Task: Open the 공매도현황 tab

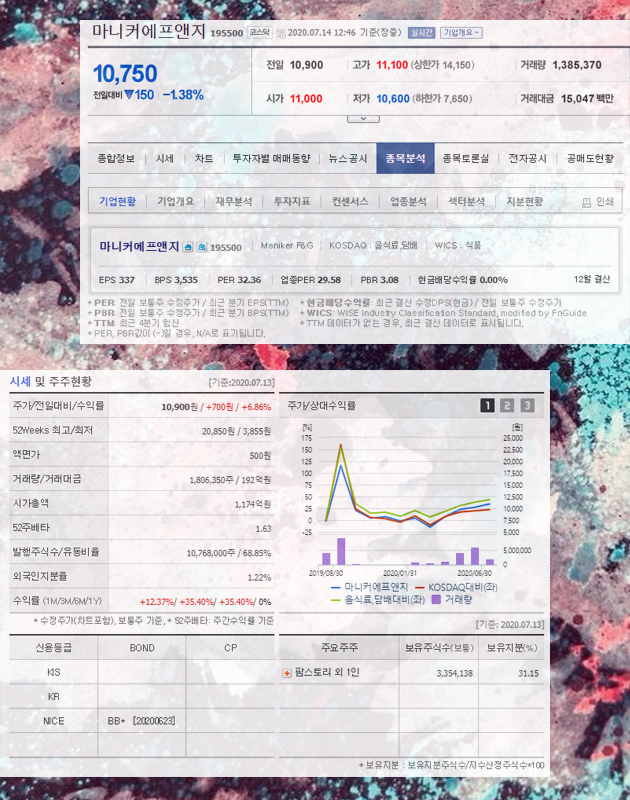Action: coord(590,159)
